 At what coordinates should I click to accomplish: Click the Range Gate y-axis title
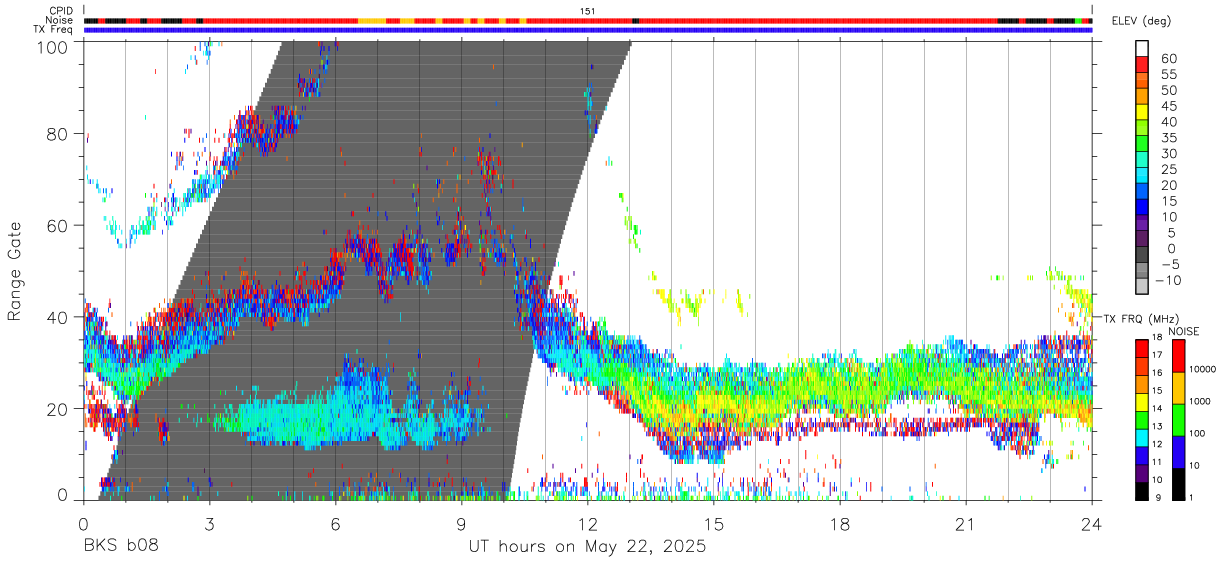15,270
